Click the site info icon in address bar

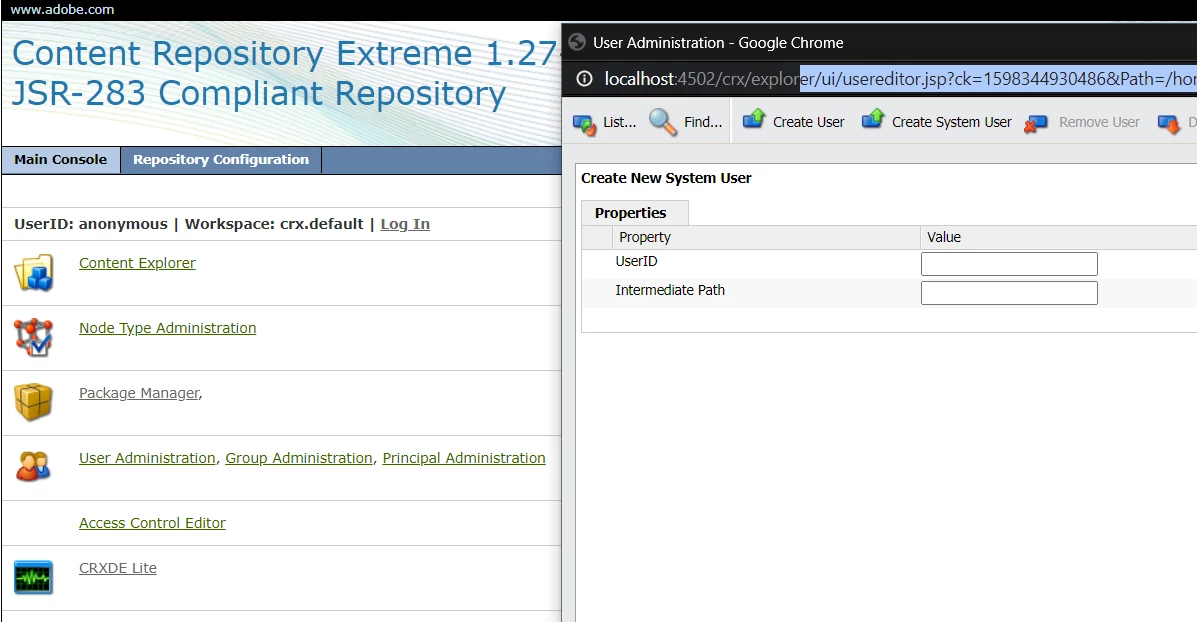tap(584, 79)
